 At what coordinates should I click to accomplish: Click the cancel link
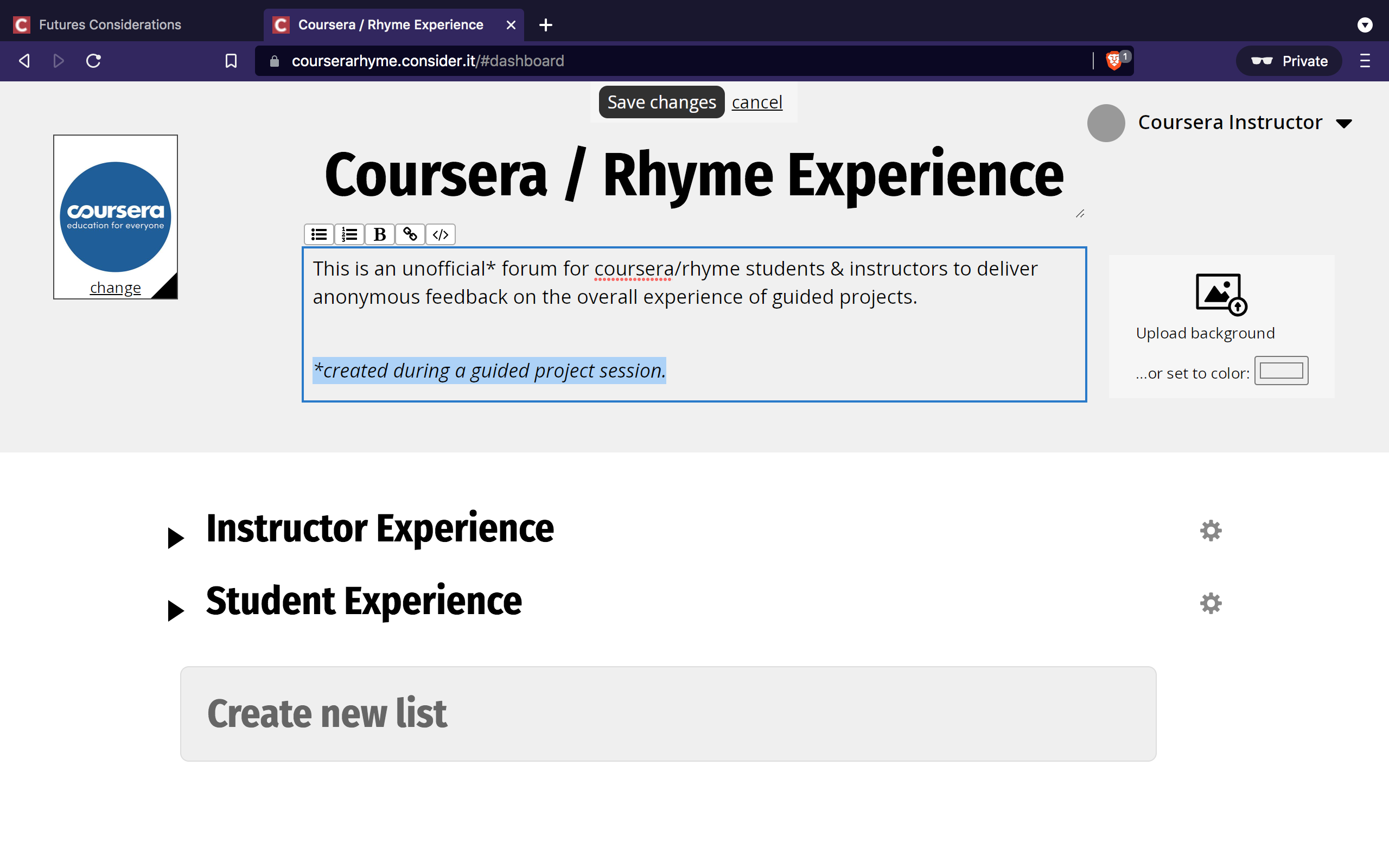[x=756, y=102]
